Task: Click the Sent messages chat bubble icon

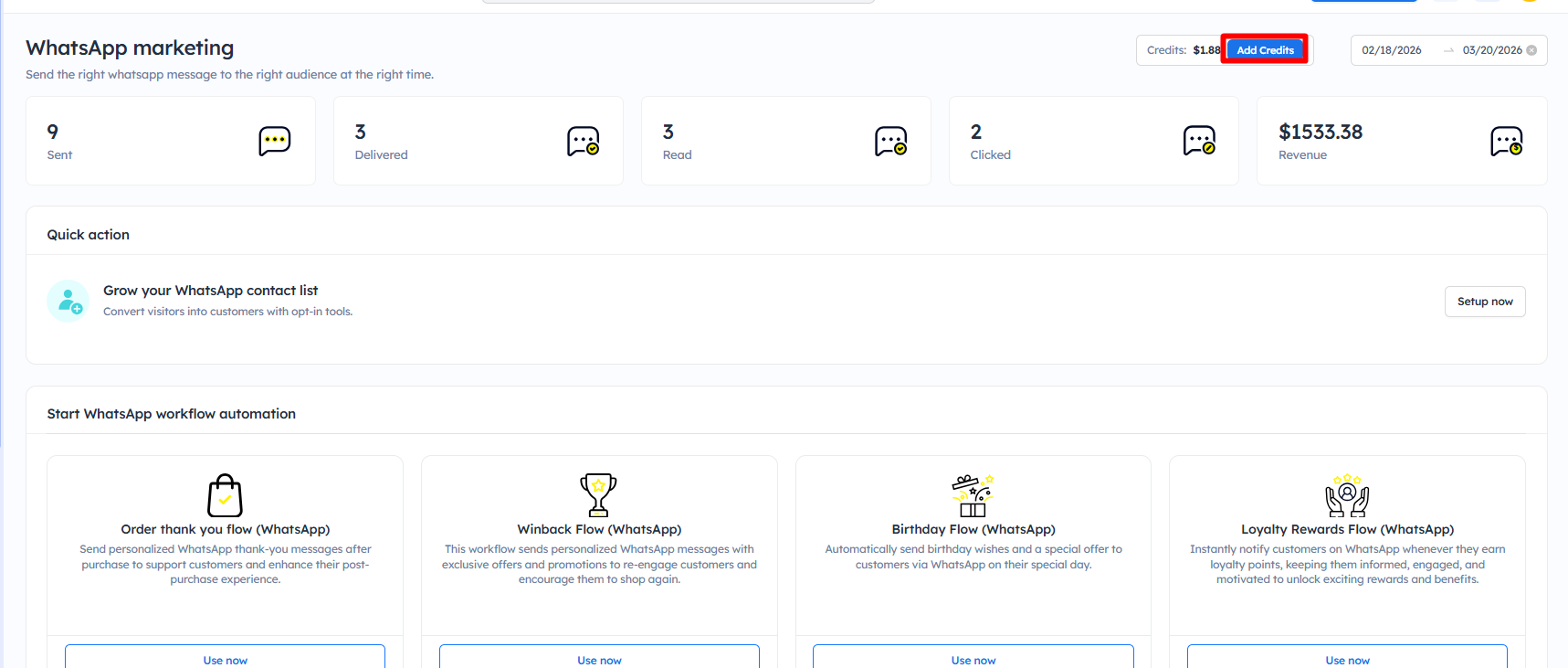Action: pyautogui.click(x=274, y=141)
